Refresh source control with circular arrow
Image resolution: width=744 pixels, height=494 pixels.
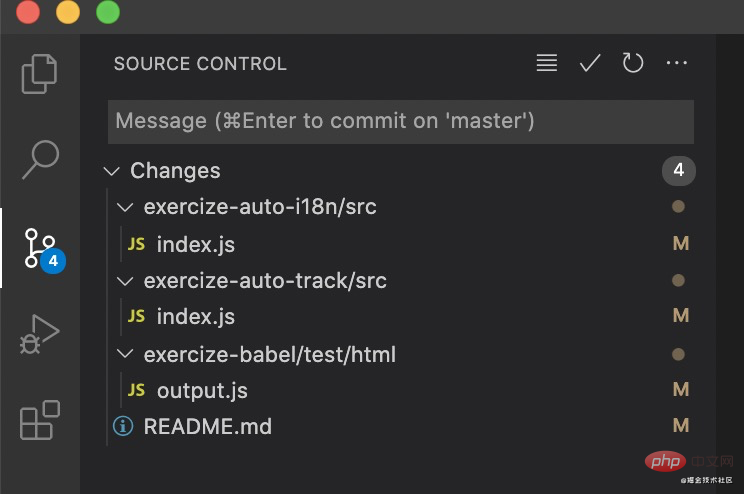pos(633,63)
